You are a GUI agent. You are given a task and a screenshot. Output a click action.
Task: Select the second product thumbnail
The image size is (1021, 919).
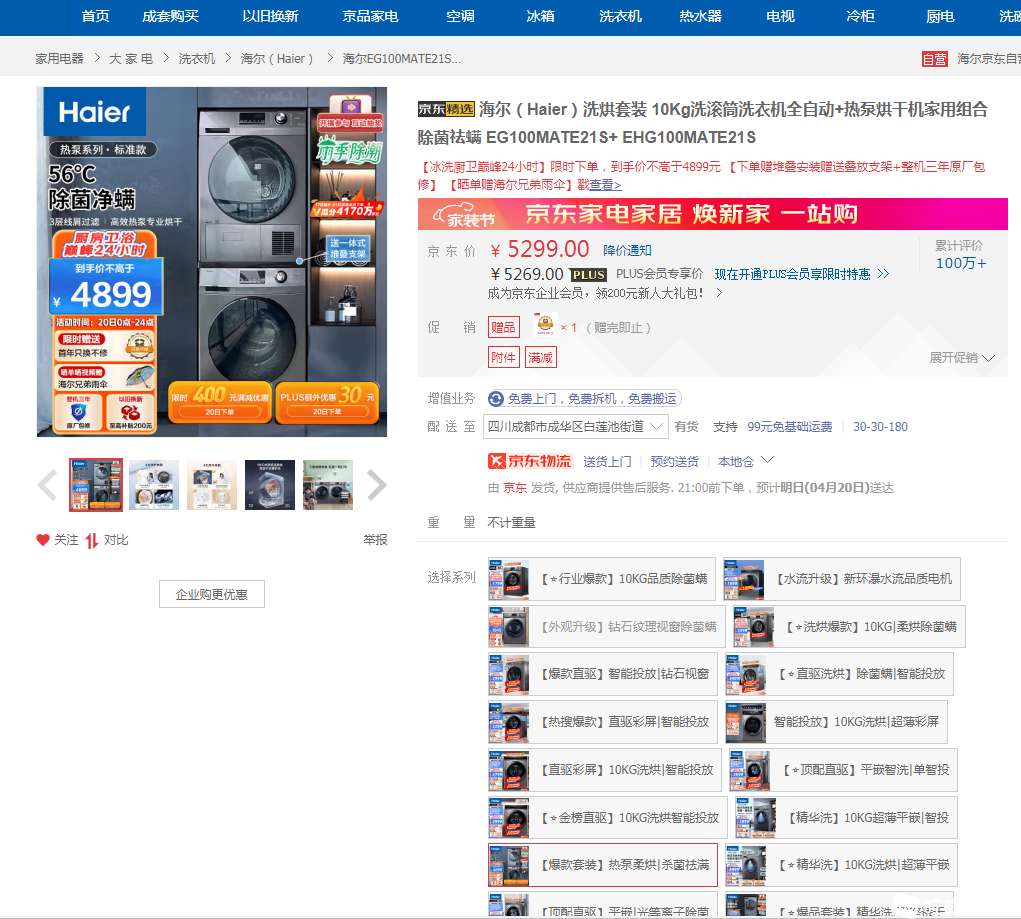click(x=154, y=485)
